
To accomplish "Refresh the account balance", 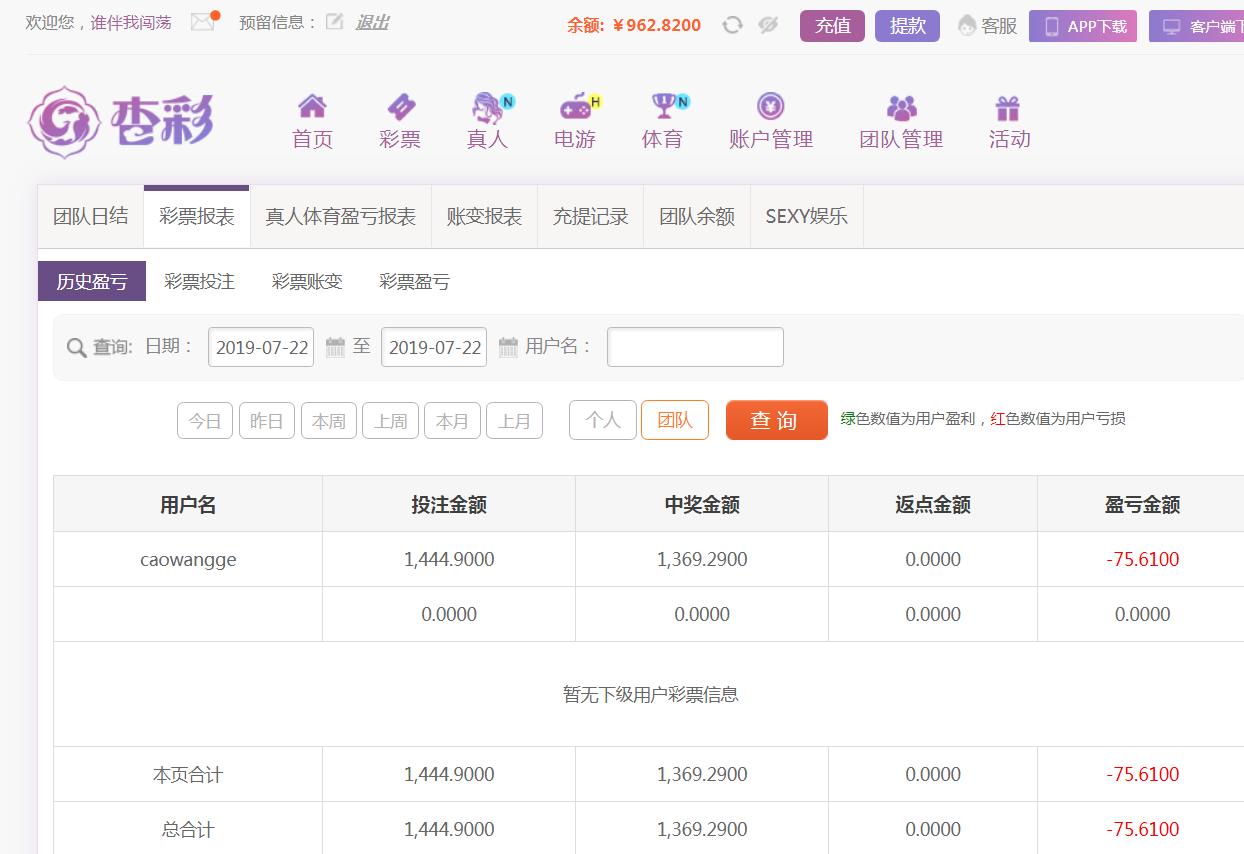I will (x=732, y=25).
